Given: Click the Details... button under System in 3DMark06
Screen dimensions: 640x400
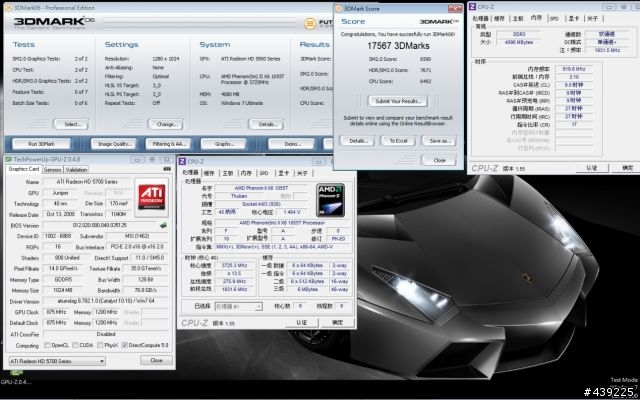Looking at the screenshot, I should pyautogui.click(x=266, y=124).
